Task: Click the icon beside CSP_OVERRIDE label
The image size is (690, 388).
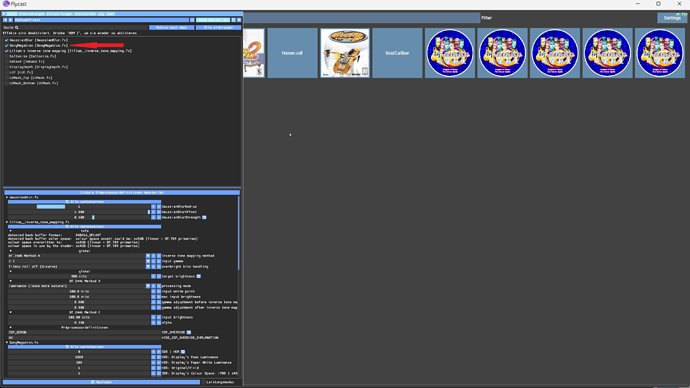Action: coord(189,332)
